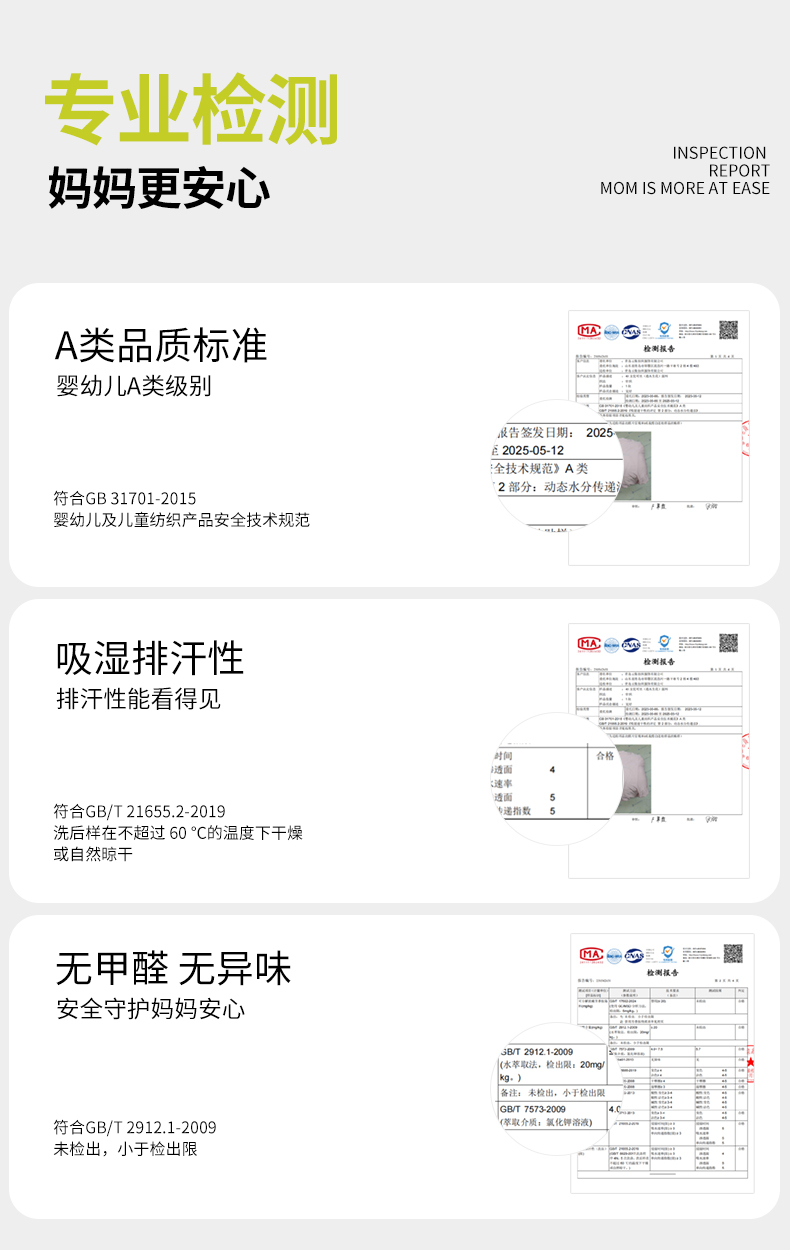Click the QR code on second report
Viewport: 790px width, 1250px height.
[x=728, y=642]
